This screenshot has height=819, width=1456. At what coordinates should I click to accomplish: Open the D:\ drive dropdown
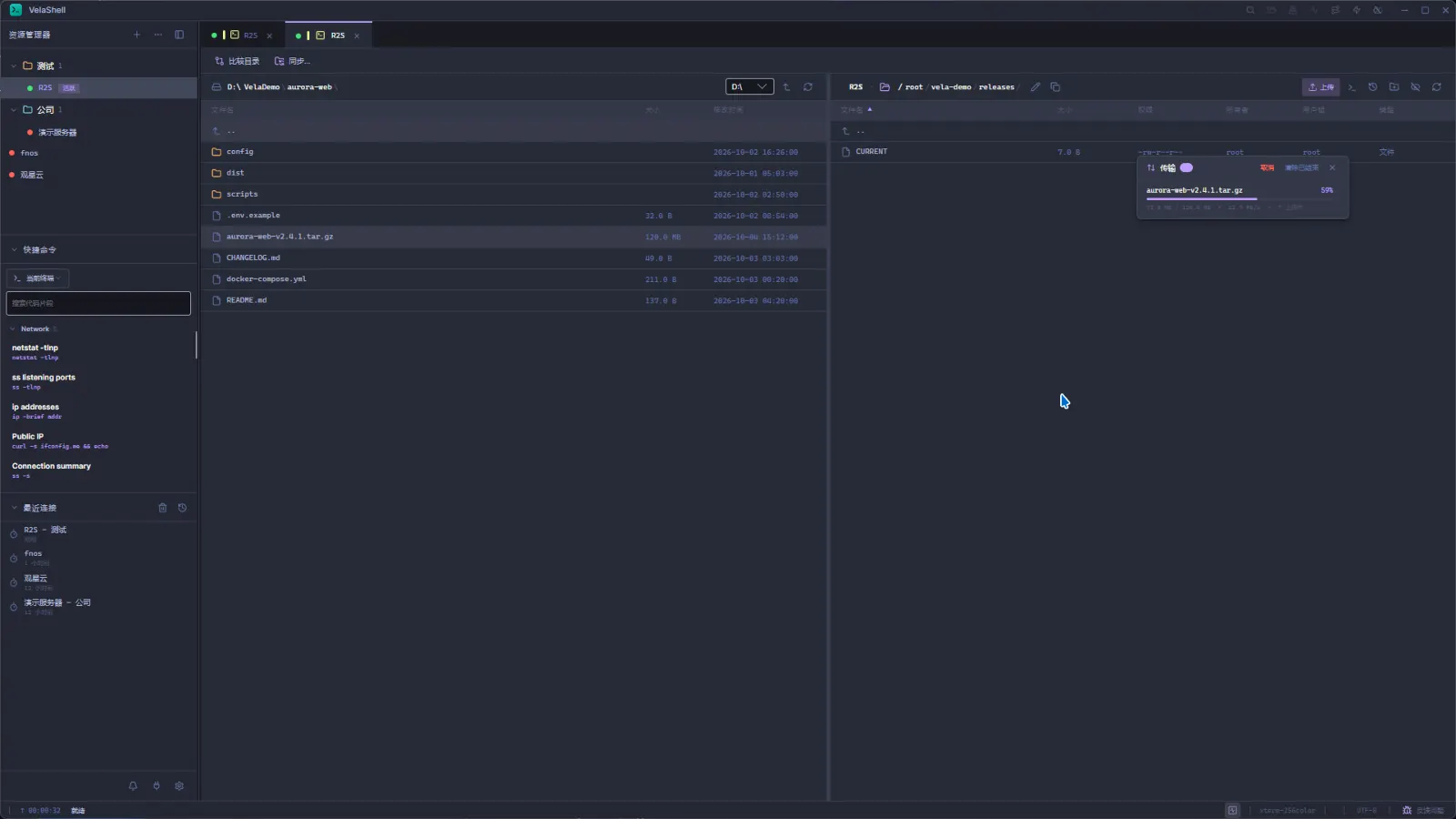click(x=750, y=87)
